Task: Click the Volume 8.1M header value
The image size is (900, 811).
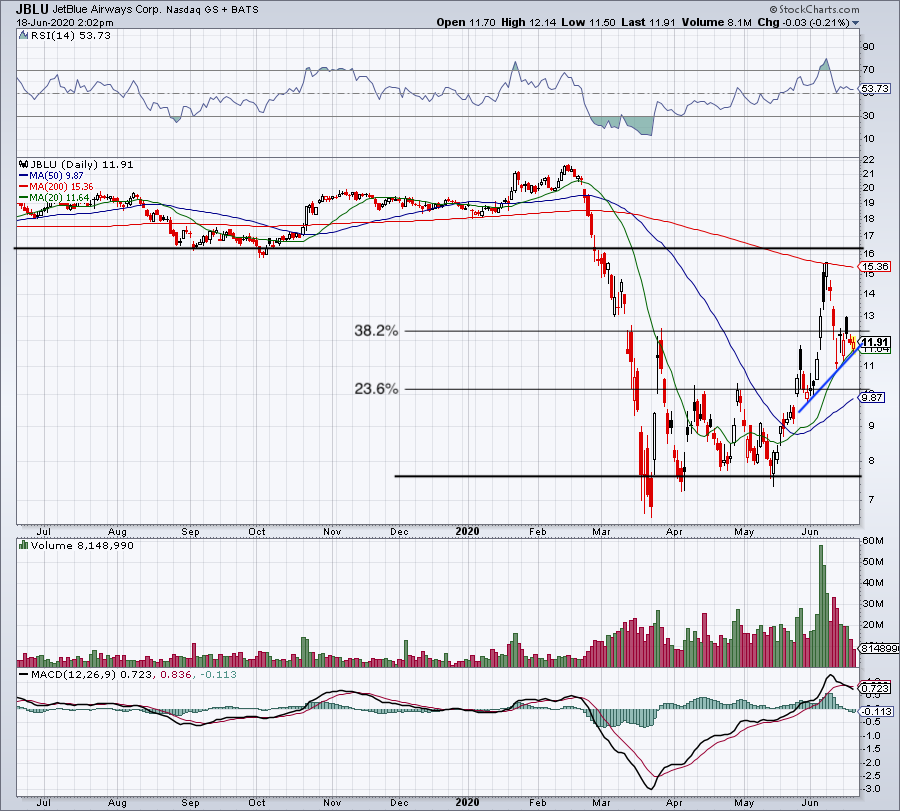Action: (x=716, y=22)
